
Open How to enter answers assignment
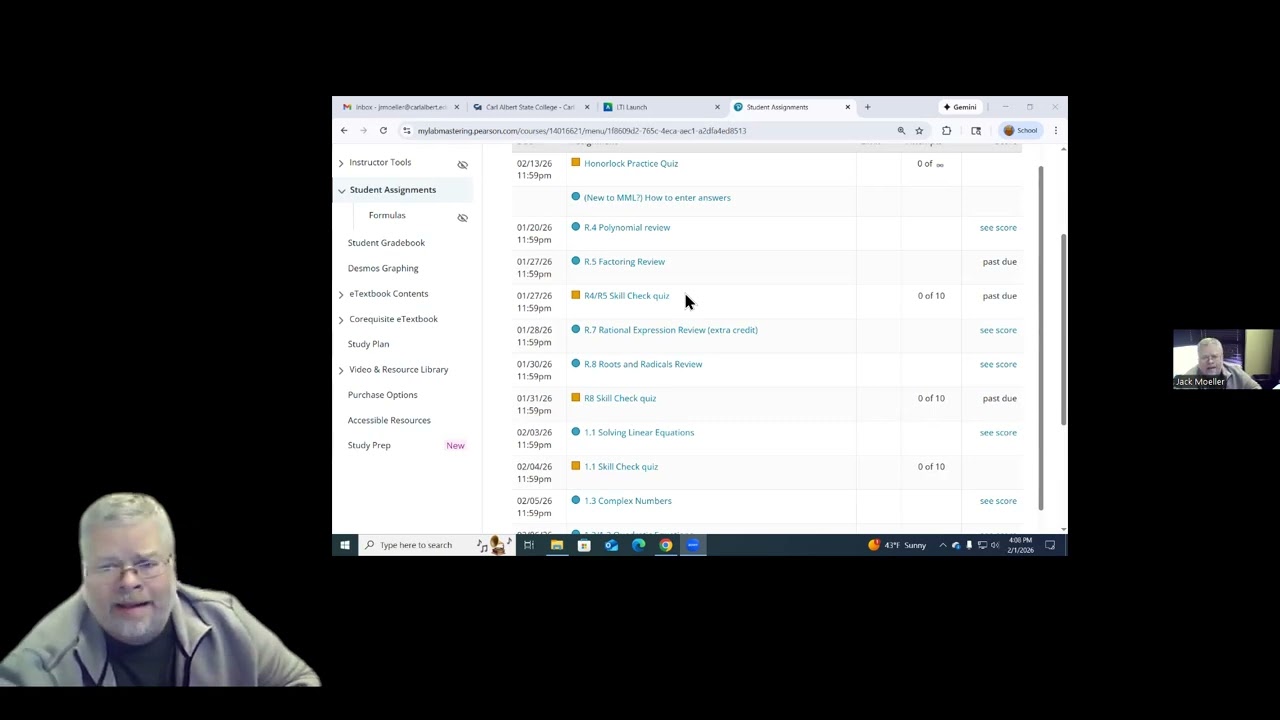point(657,198)
